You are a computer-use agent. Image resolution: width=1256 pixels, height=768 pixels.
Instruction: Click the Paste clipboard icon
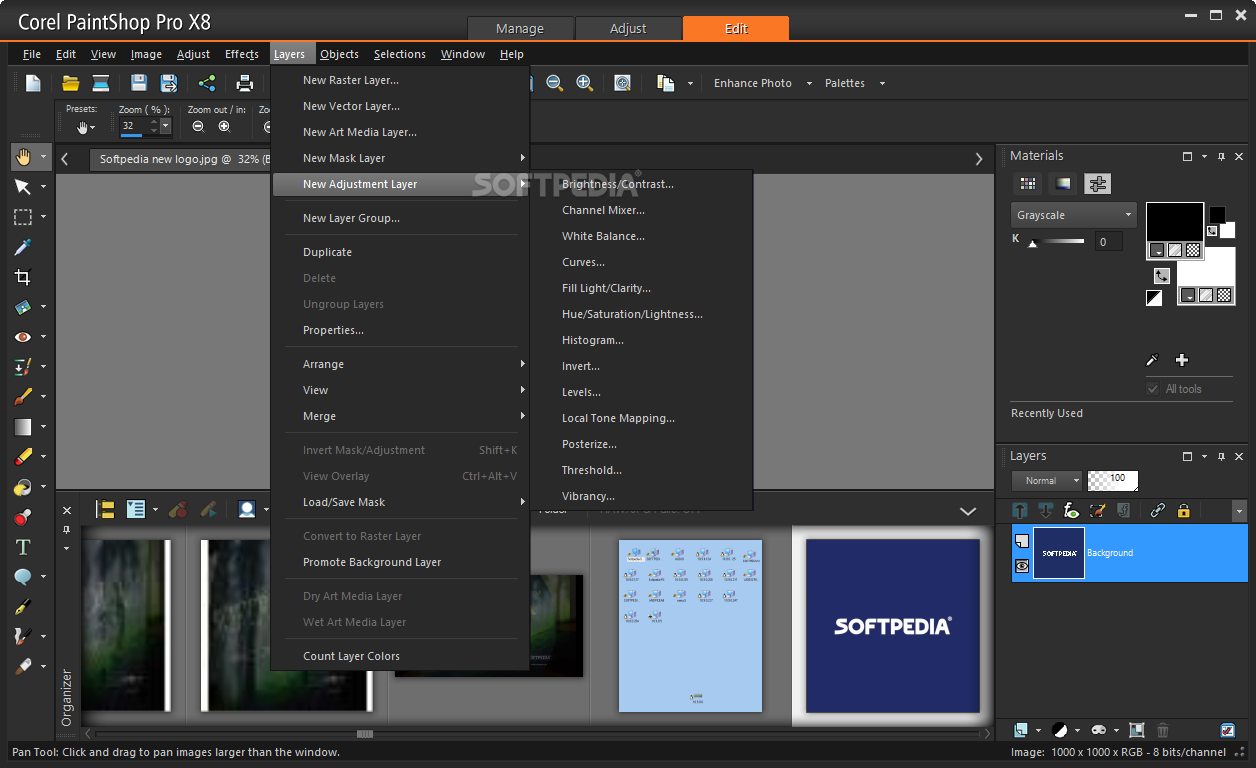665,84
